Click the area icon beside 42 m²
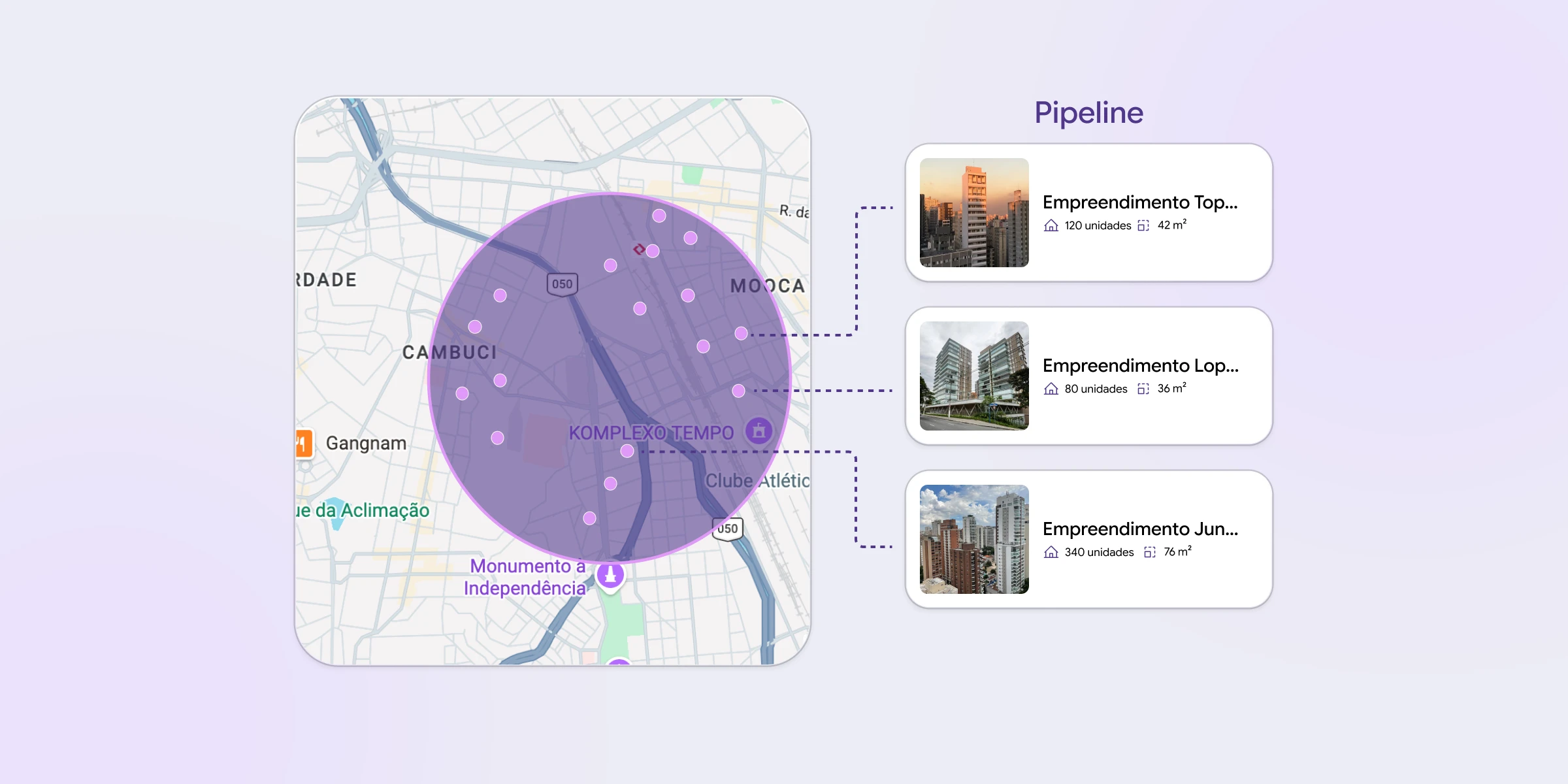 click(1143, 225)
